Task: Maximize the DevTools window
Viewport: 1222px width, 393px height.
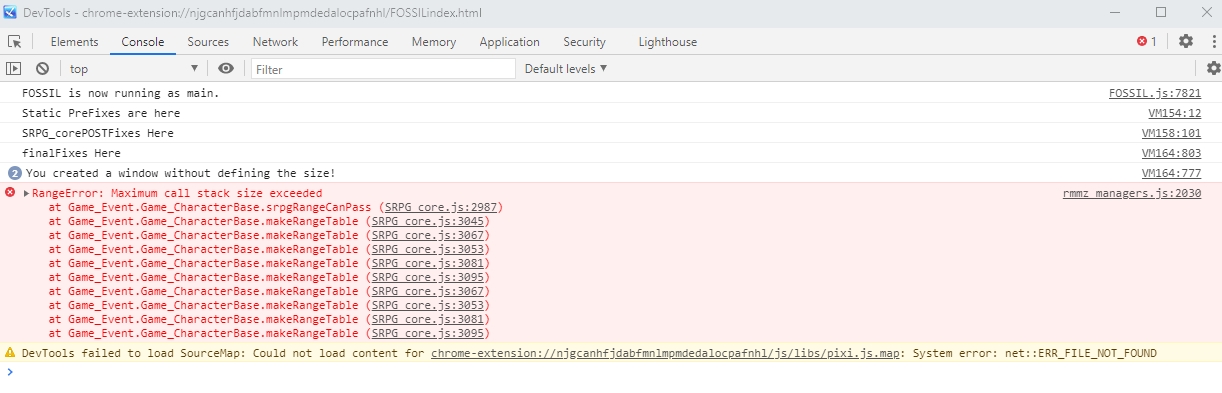Action: [1161, 12]
